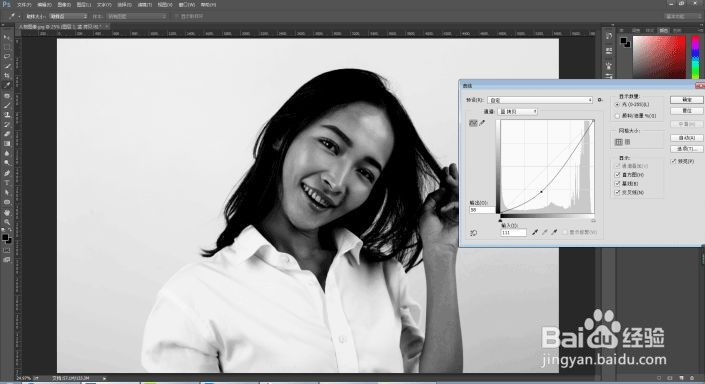
Task: Open the preset dropdown in Curves dialog
Action: pos(540,100)
